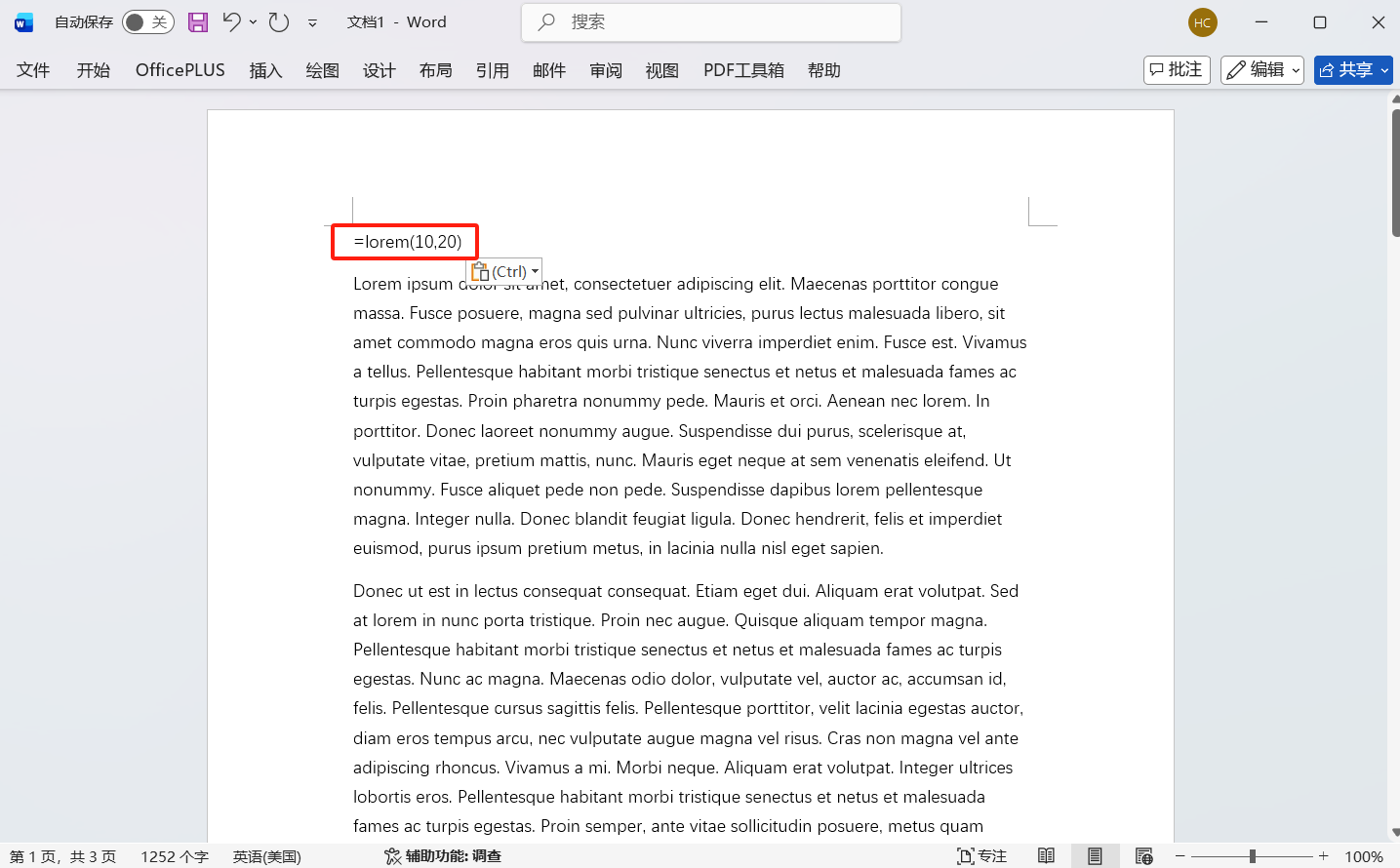Click the Redo icon
The width and height of the screenshot is (1400, 868).
pos(278,21)
